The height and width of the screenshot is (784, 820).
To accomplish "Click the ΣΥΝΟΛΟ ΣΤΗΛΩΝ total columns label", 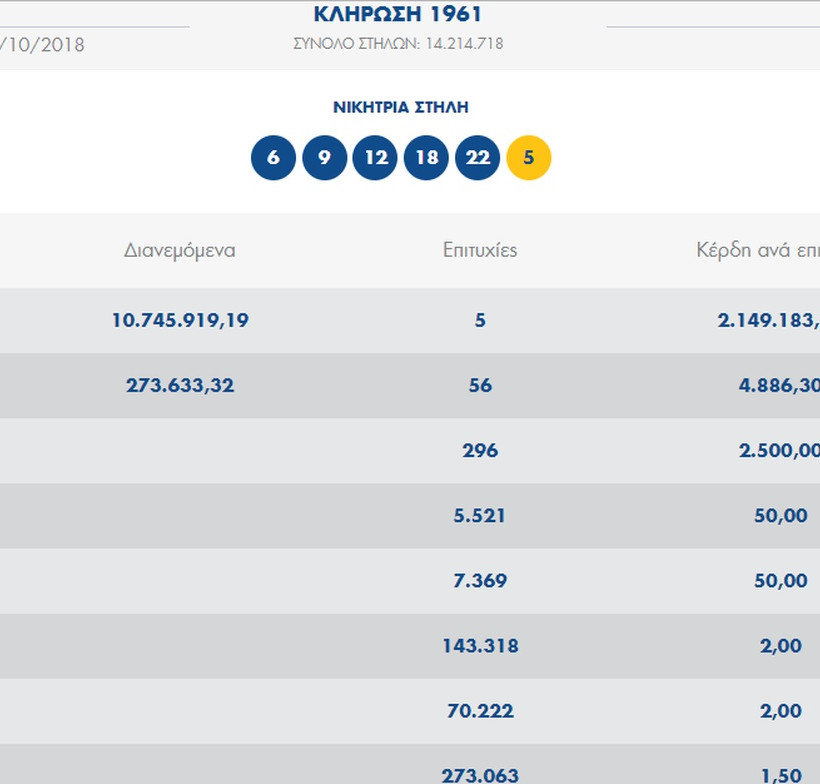I will tap(398, 43).
